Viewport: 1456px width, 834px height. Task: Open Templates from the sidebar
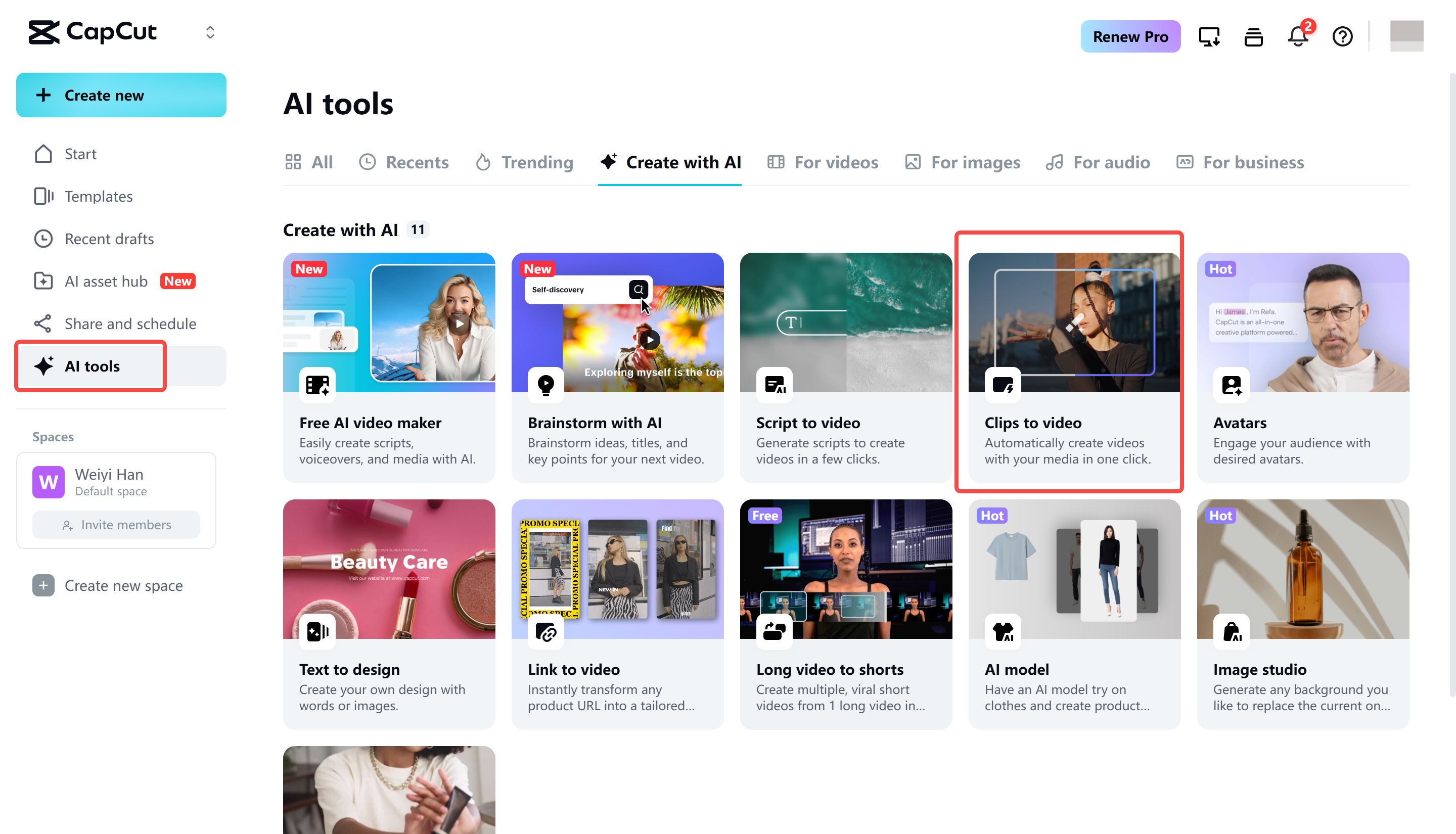coord(99,196)
